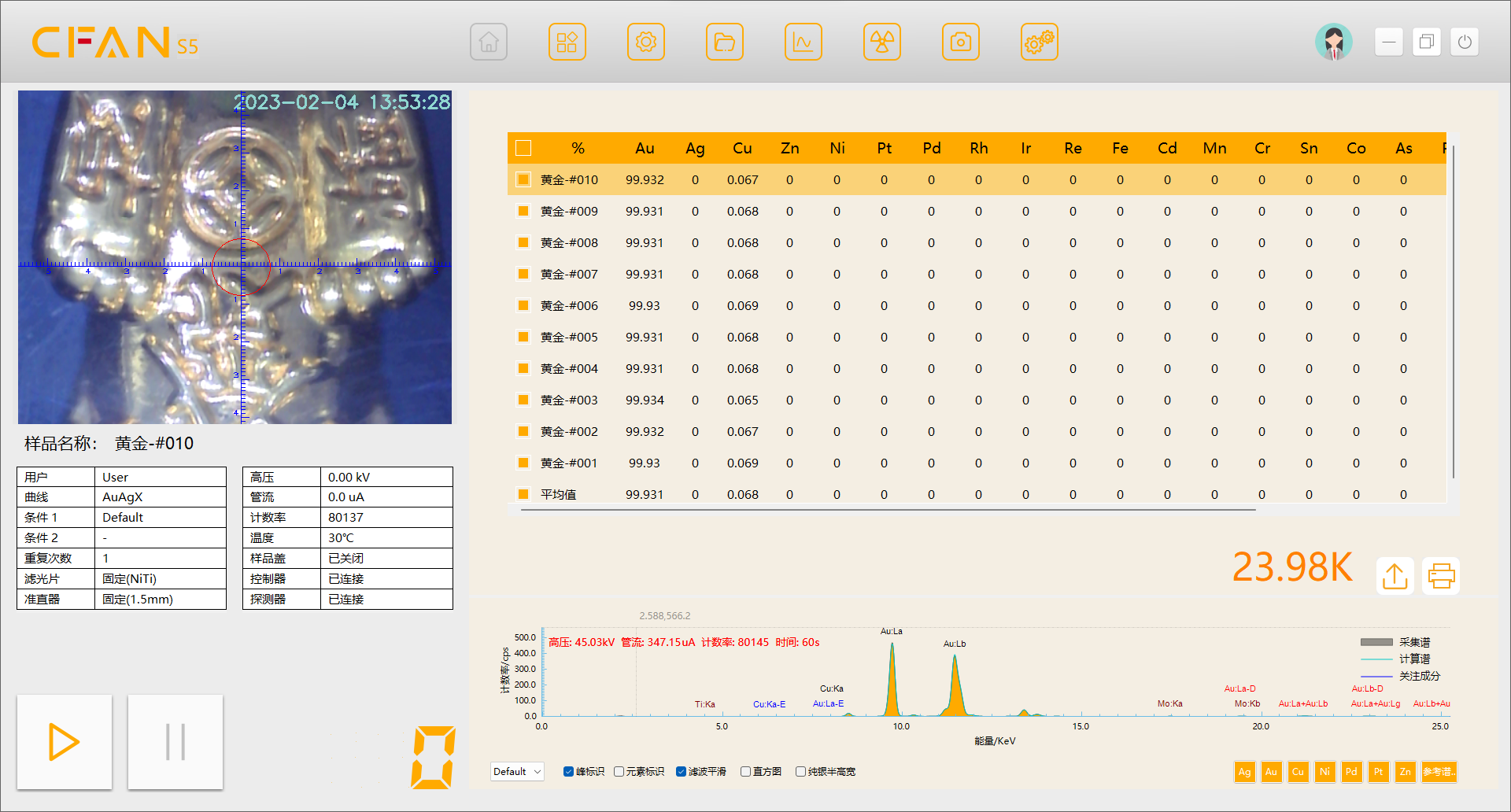Open the Default spectrum dropdown
Image resolution: width=1511 pixels, height=812 pixels.
517,771
